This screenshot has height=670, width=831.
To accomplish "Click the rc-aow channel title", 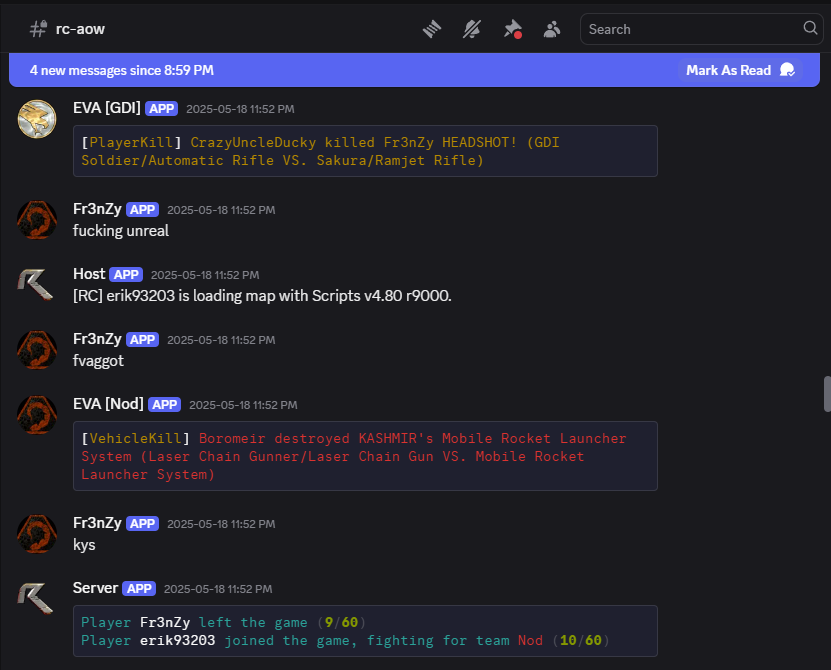I will click(80, 29).
